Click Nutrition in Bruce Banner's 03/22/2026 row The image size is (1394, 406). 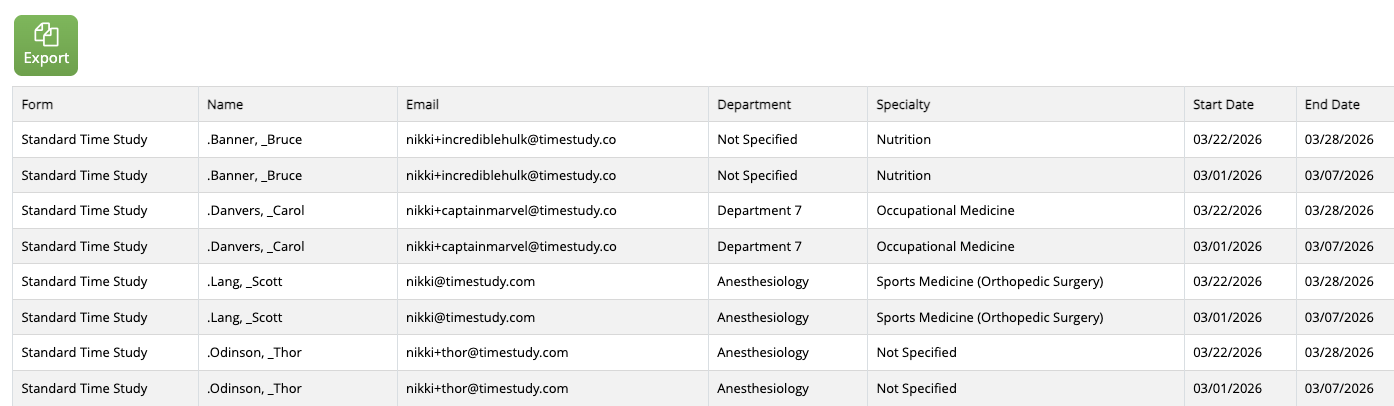(903, 140)
